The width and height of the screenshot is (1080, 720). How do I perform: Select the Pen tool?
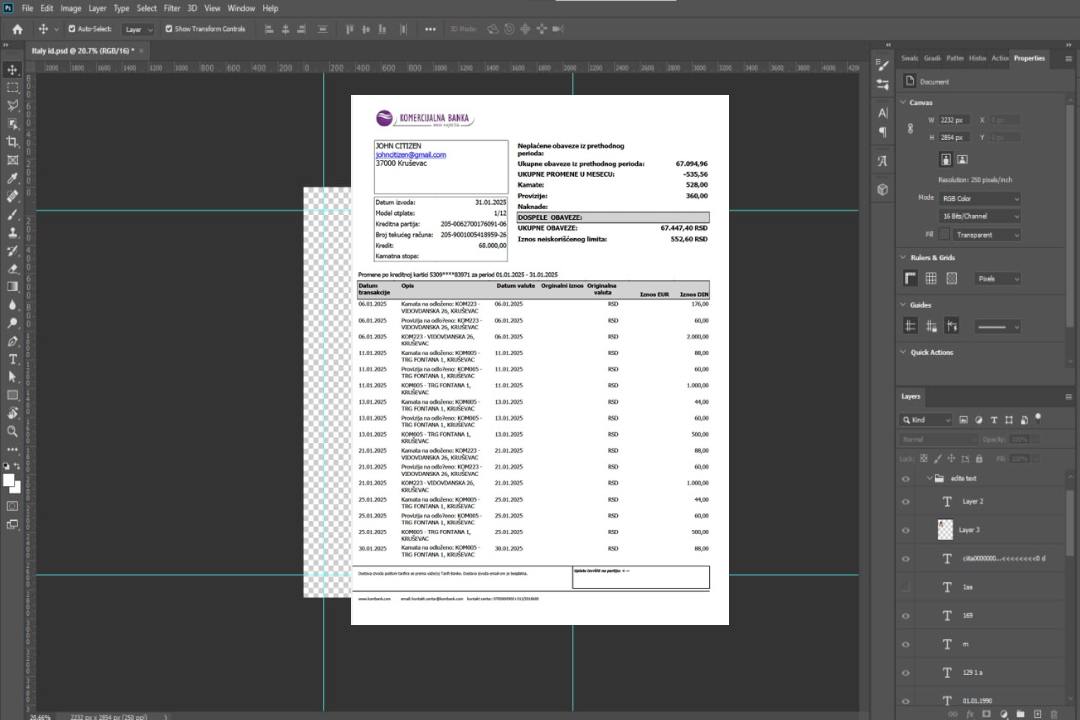12,341
